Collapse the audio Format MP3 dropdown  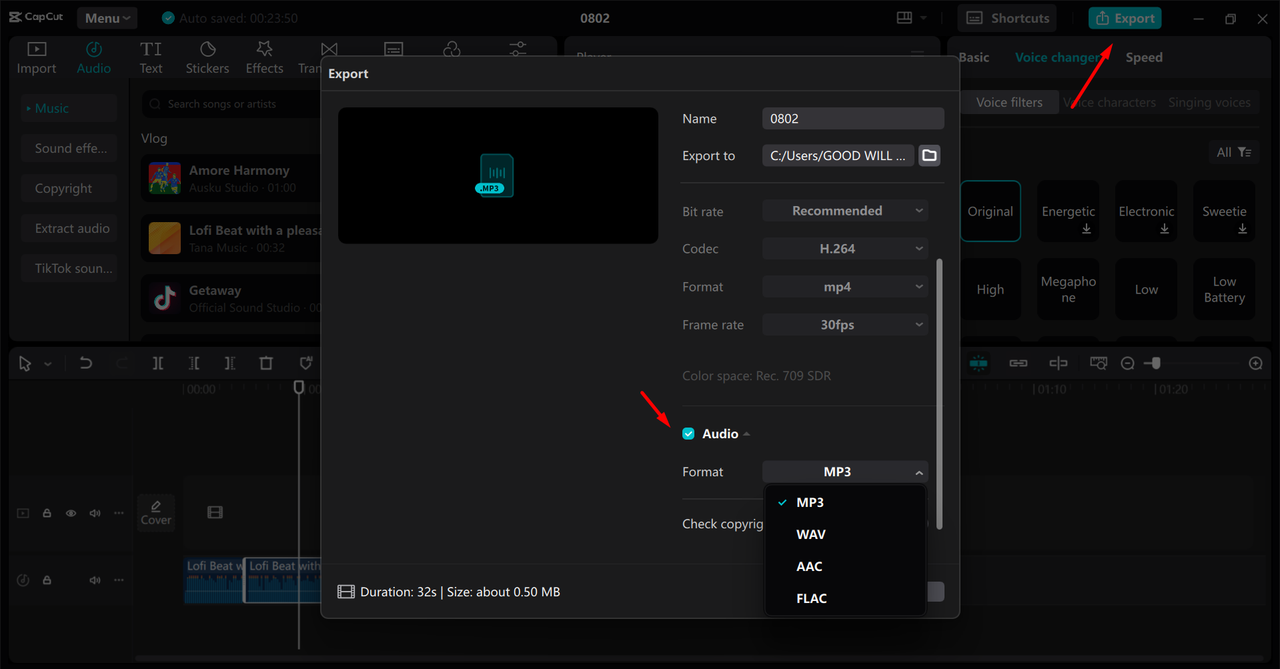point(845,472)
